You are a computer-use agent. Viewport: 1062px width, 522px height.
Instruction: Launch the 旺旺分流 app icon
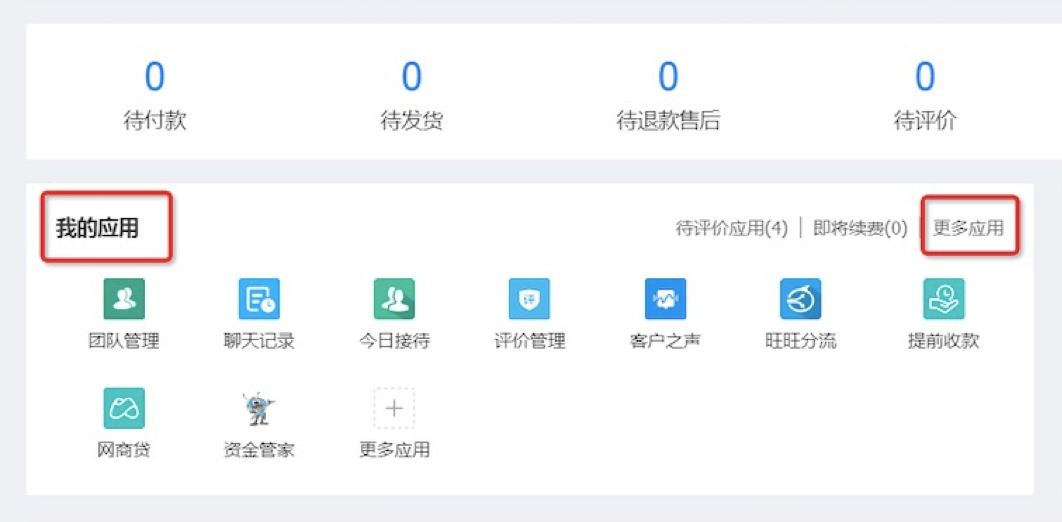click(801, 299)
